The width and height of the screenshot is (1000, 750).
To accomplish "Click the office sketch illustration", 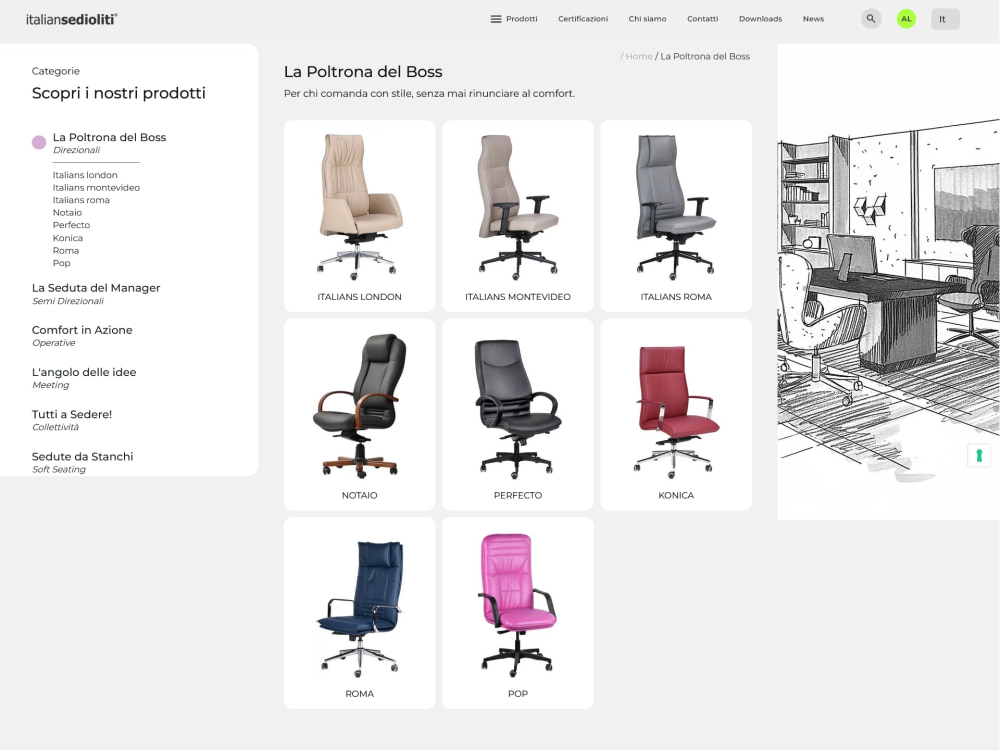I will pos(888,282).
